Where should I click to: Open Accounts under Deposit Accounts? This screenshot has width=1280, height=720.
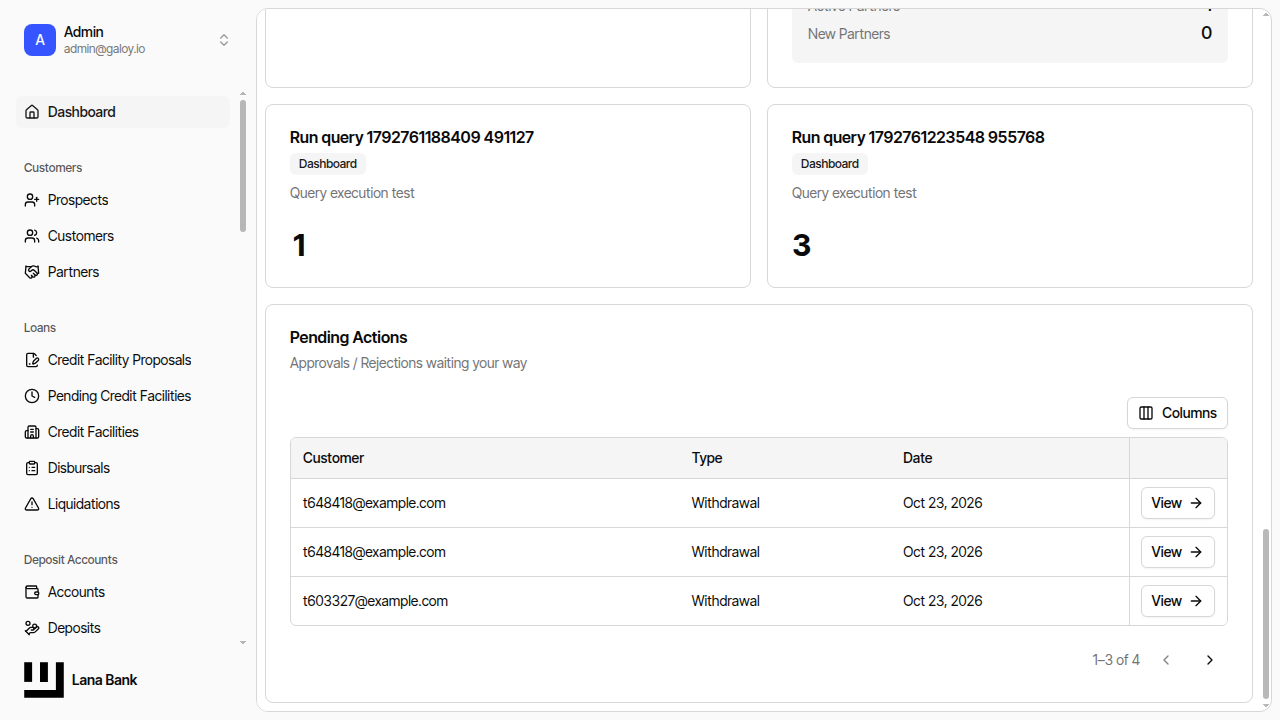point(123,592)
